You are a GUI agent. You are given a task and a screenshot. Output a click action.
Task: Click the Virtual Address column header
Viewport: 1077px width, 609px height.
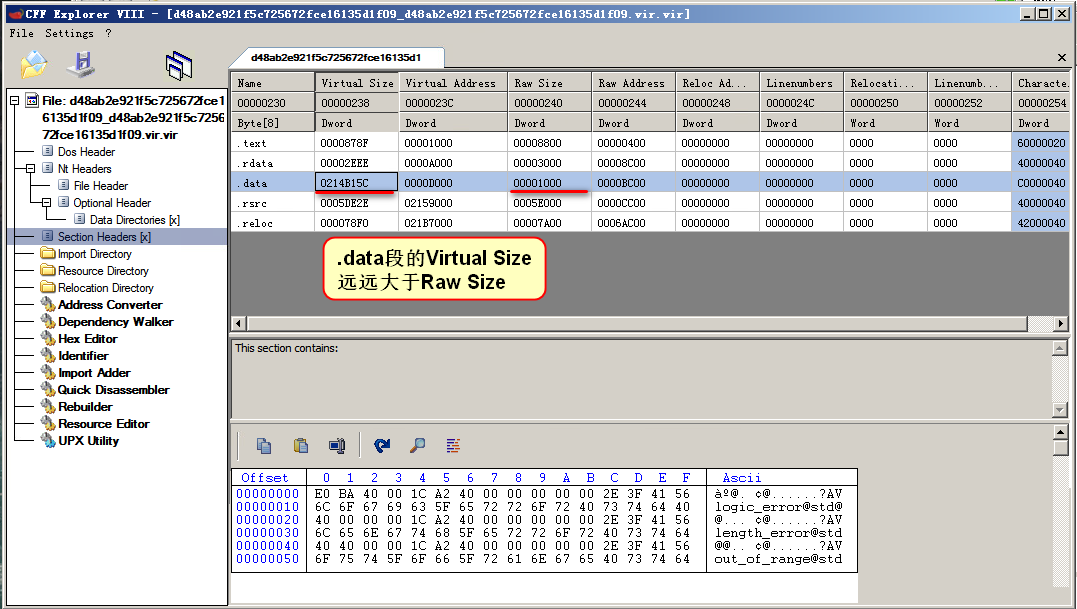click(453, 83)
